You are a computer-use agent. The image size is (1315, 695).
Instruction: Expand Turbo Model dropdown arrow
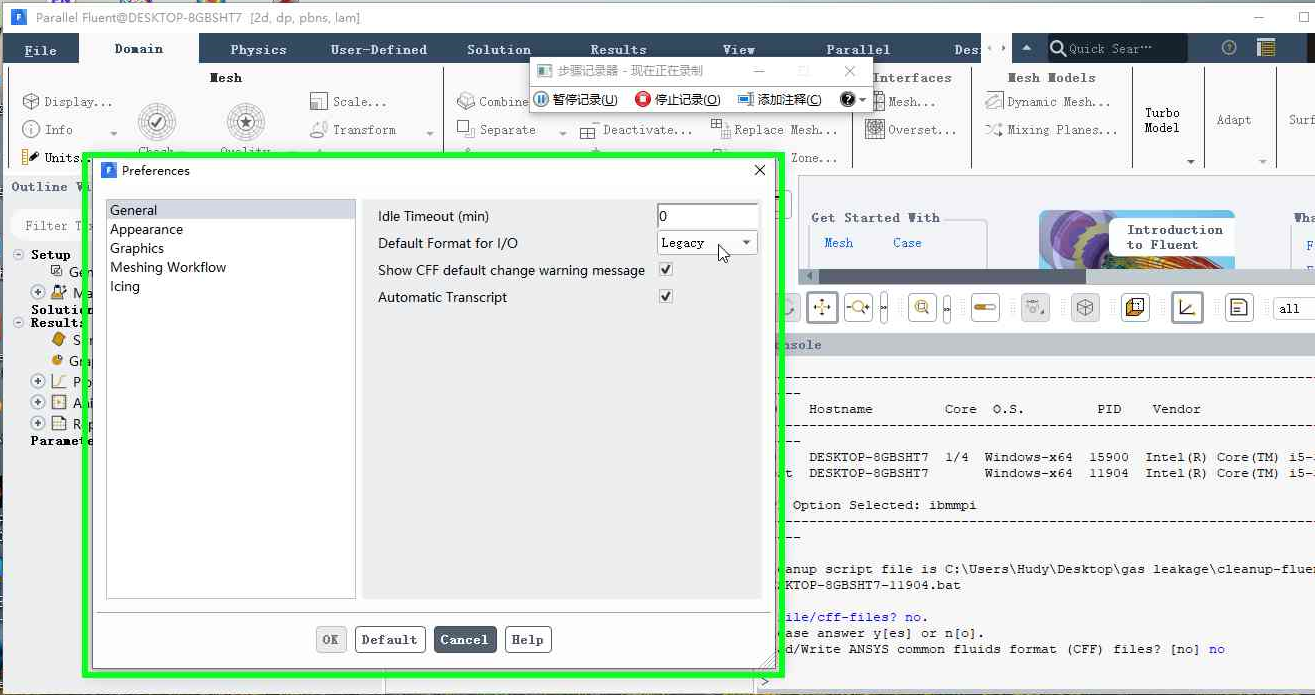coord(1190,161)
